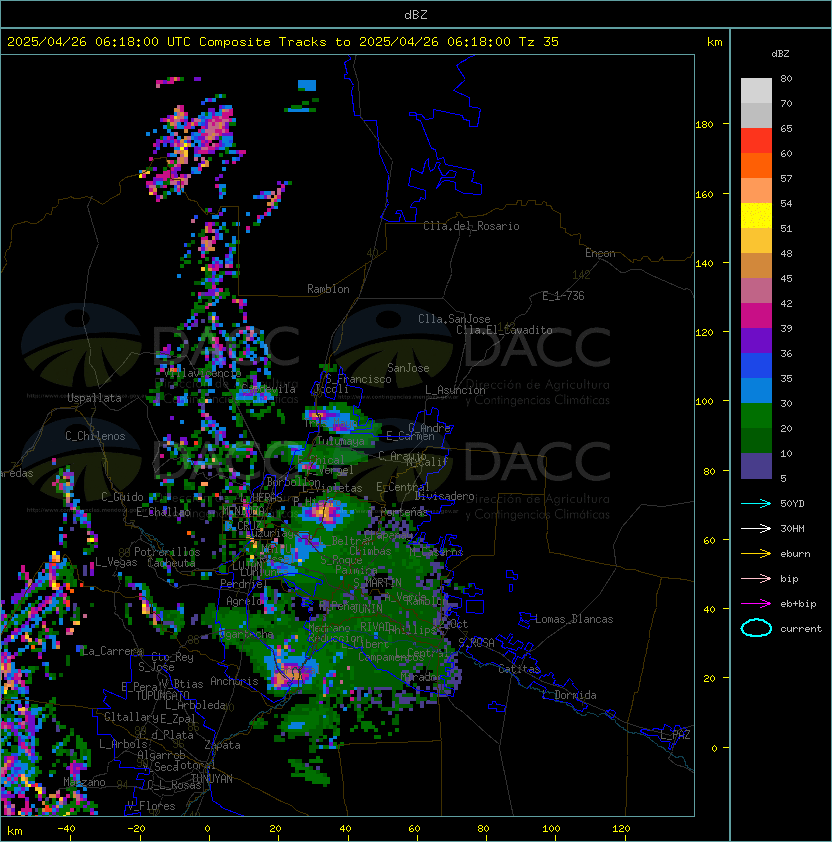Click the 'Zapata' map label
Image resolution: width=832 pixels, height=842 pixels.
222,745
